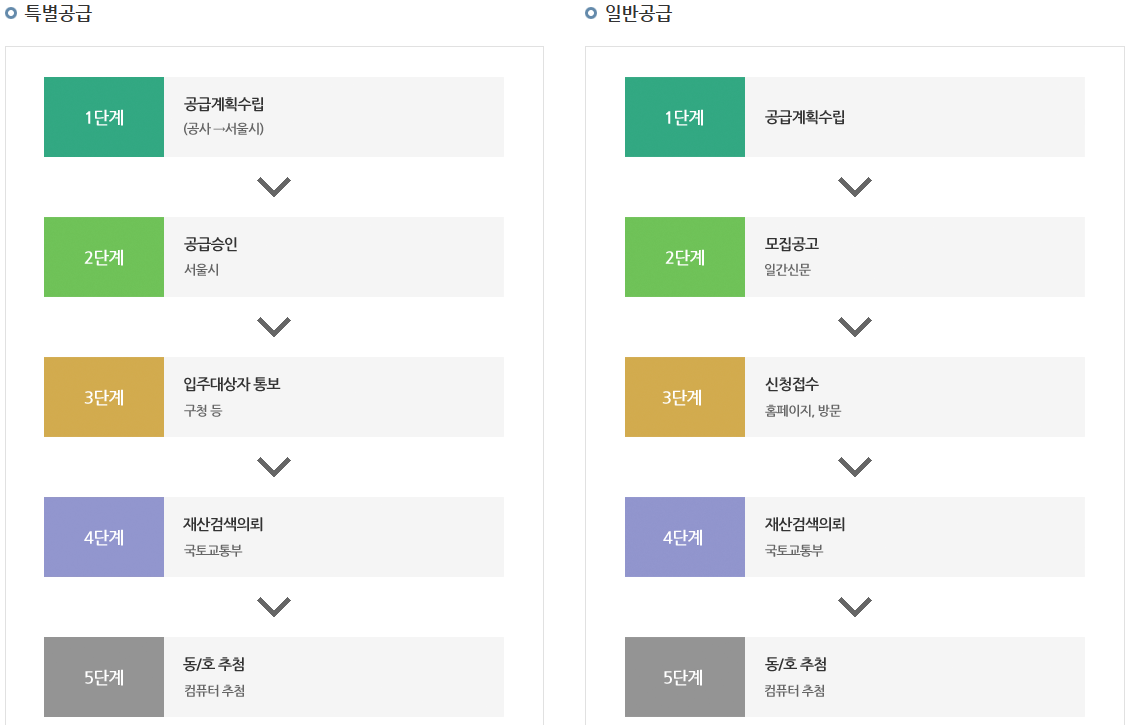Click the 일반공급 heading bullet icon
Screen dimensions: 1130x725
click(591, 13)
